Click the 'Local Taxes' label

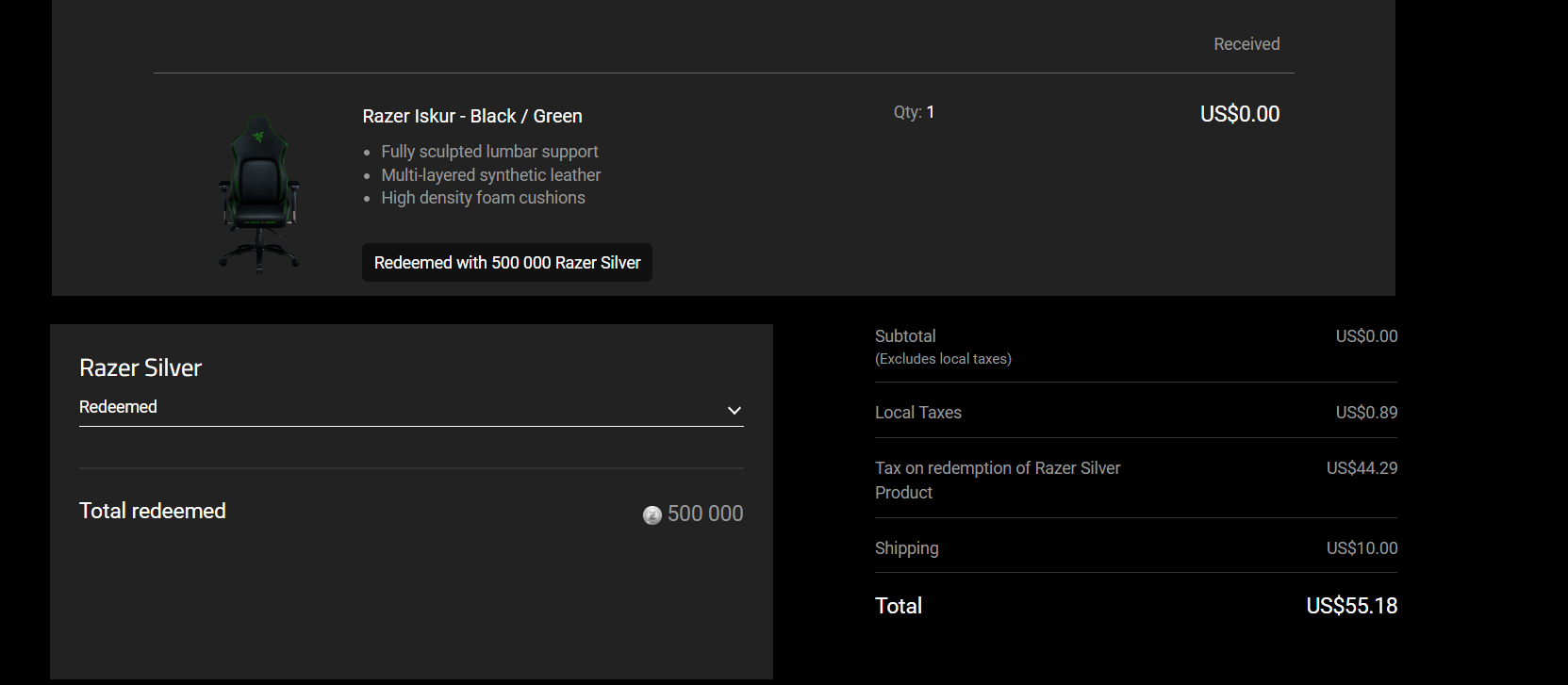(918, 413)
